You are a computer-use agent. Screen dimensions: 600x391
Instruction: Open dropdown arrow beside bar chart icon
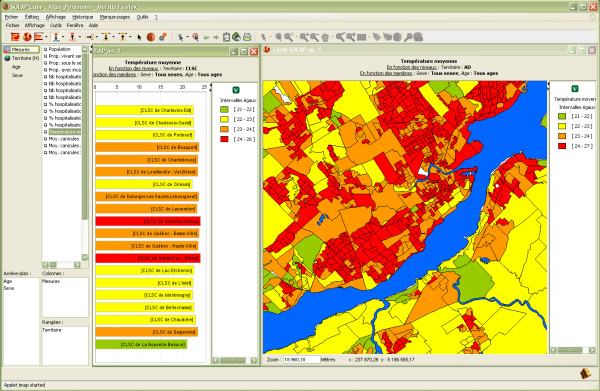(x=46, y=37)
